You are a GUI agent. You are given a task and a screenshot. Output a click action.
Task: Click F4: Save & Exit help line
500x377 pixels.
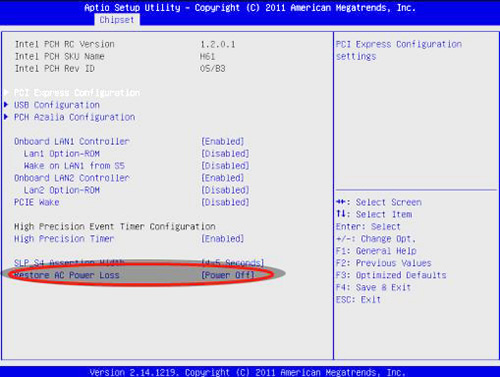[373, 287]
